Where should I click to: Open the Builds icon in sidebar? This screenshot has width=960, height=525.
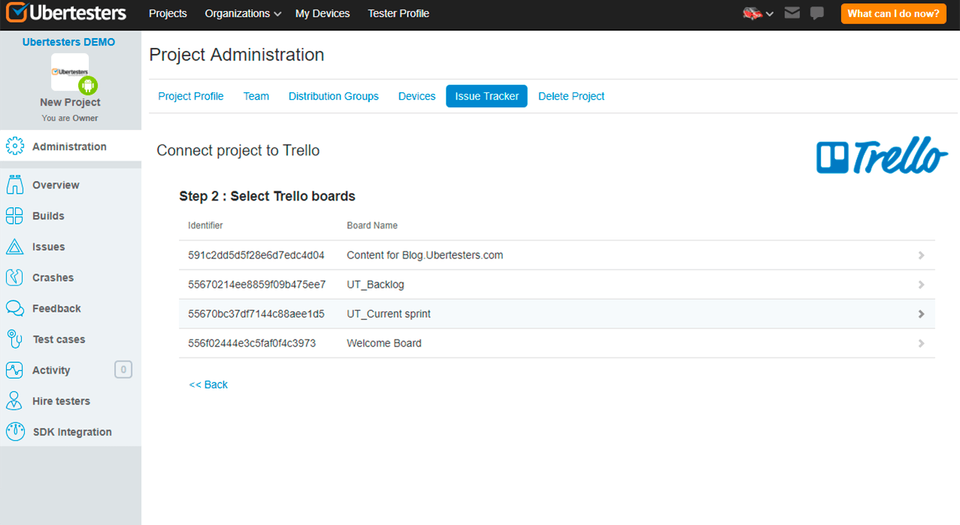pos(15,216)
